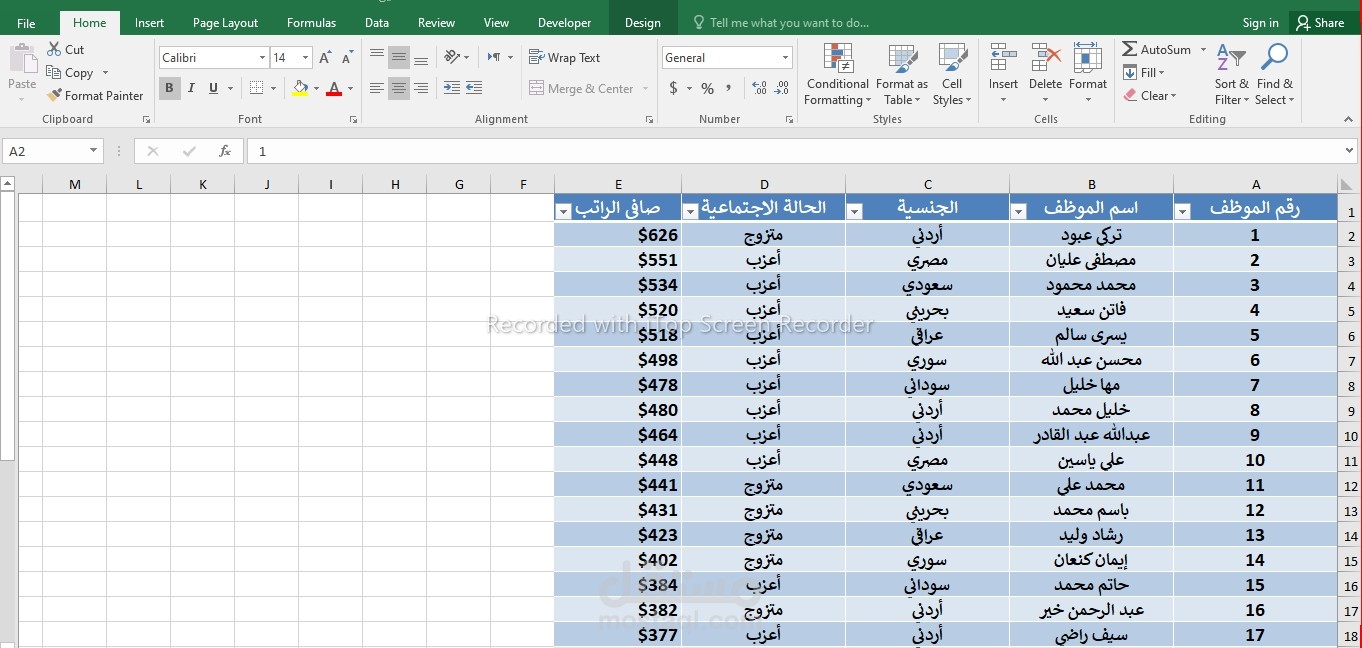This screenshot has width=1362, height=648.
Task: Switch to the Formulas tab
Action: point(311,23)
